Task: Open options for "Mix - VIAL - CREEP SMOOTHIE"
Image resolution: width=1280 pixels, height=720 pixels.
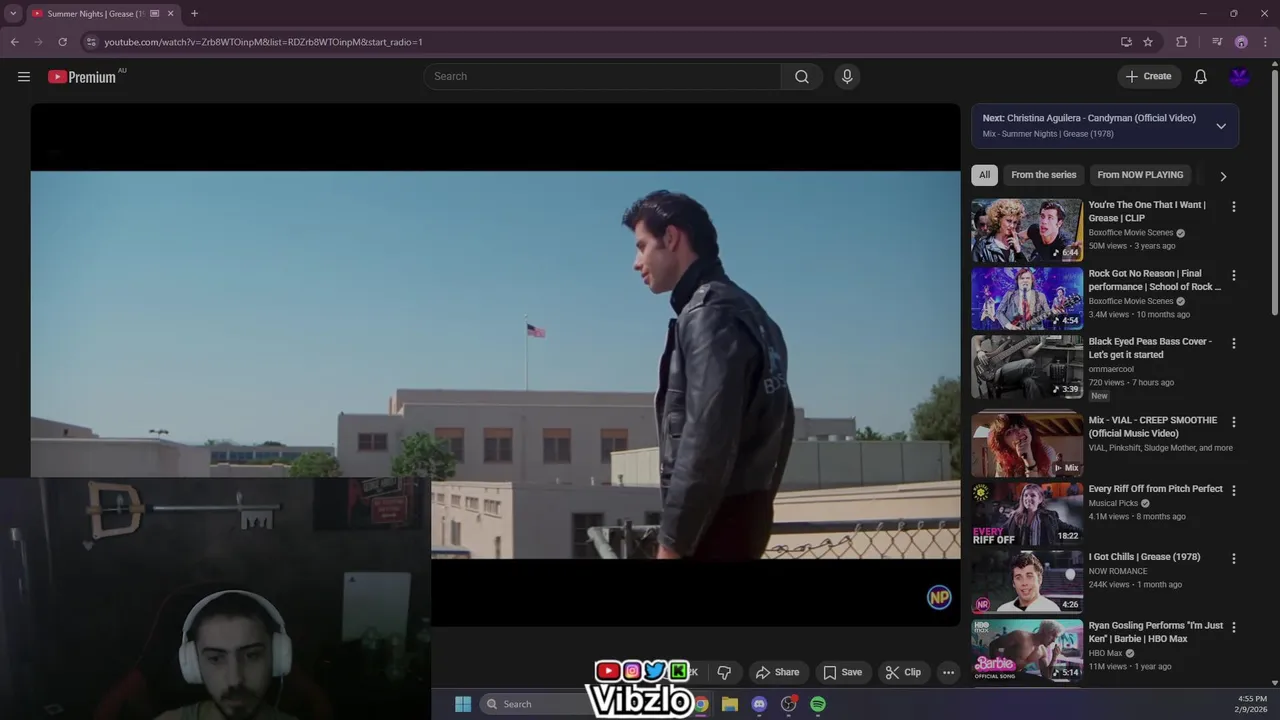Action: point(1233,422)
